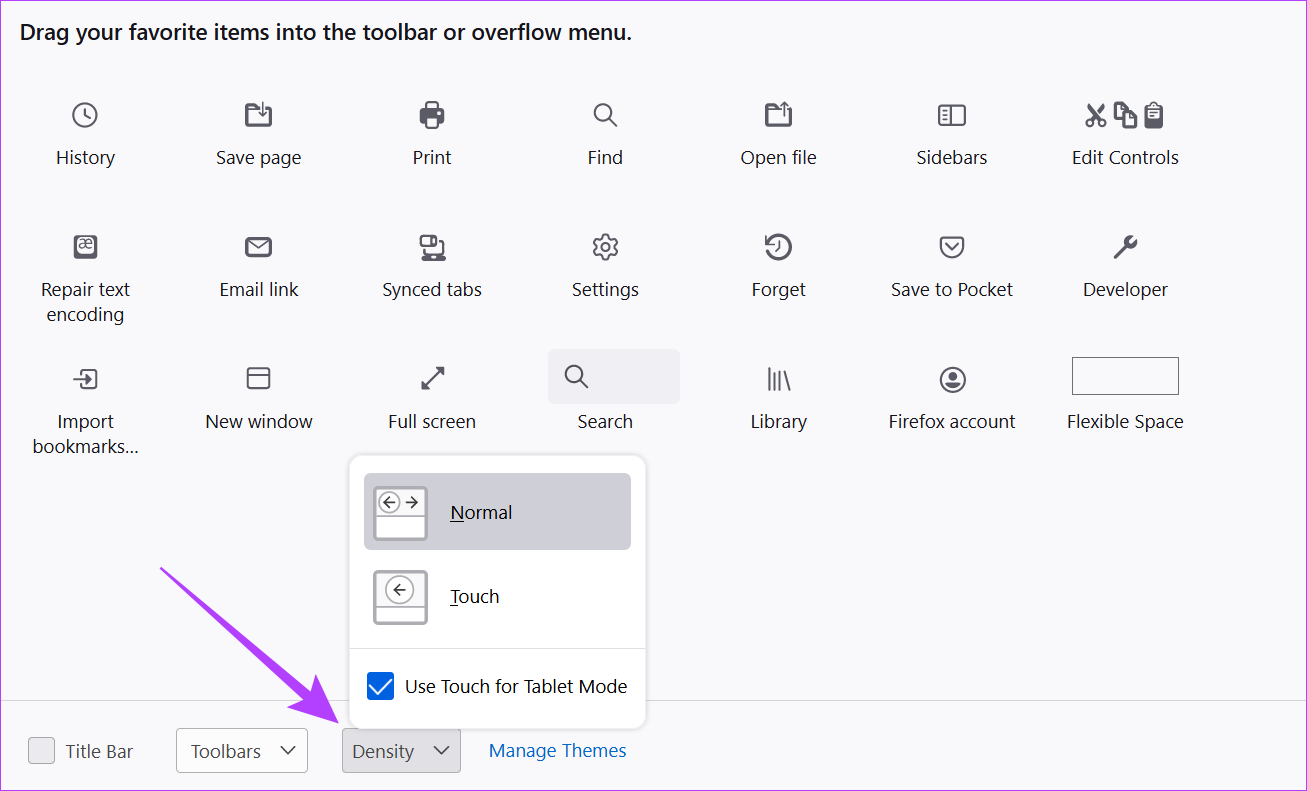Choose Normal density option
Image resolution: width=1307 pixels, height=791 pixels.
click(x=497, y=512)
